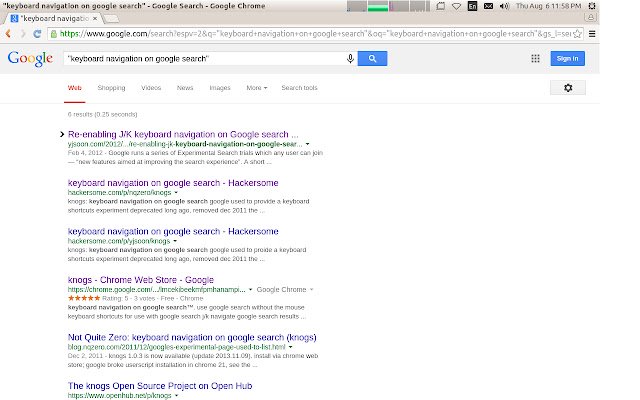640x400 pixels.
Task: Open "Not Quite Zero" knogs result
Action: (192, 338)
